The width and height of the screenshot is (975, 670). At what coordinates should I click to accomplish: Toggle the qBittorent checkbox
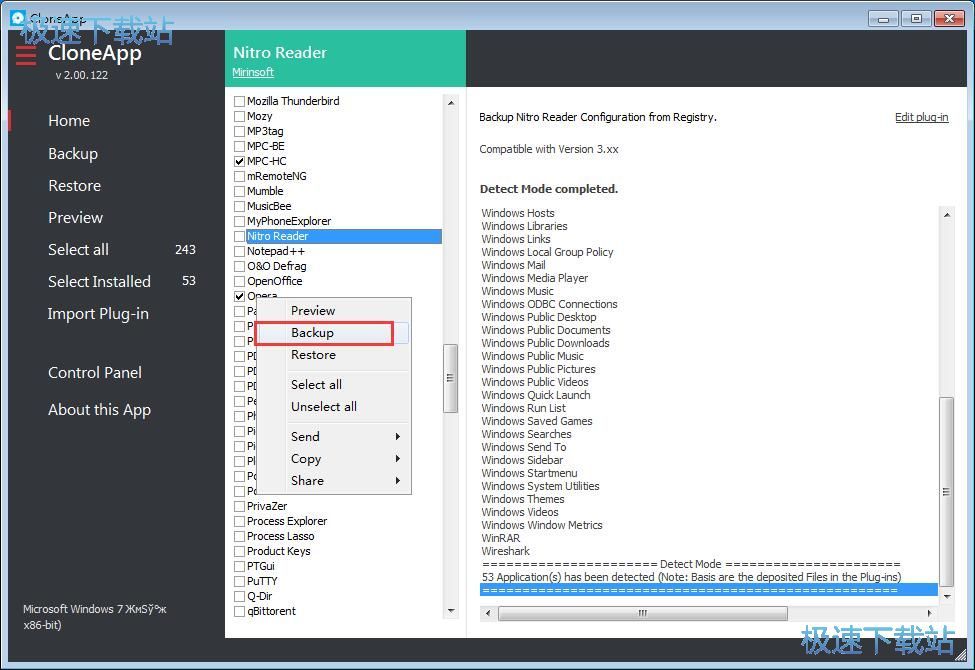239,612
